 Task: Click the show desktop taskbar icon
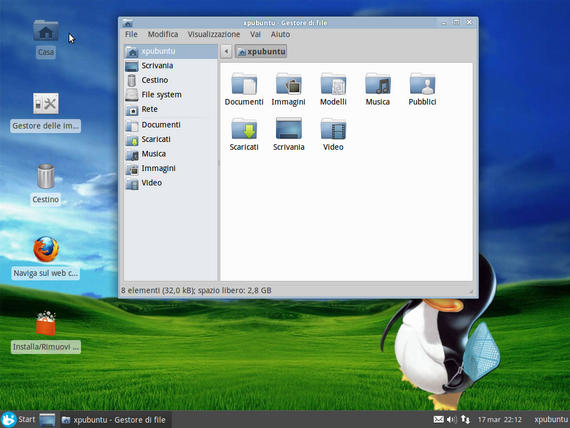click(47, 420)
